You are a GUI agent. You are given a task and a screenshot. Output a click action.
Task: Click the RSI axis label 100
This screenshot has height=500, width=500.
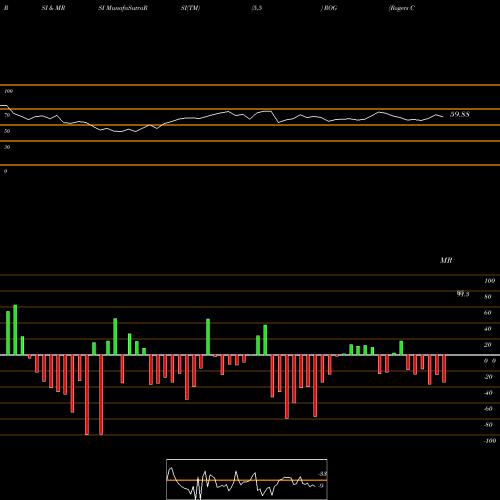pyautogui.click(x=8, y=91)
